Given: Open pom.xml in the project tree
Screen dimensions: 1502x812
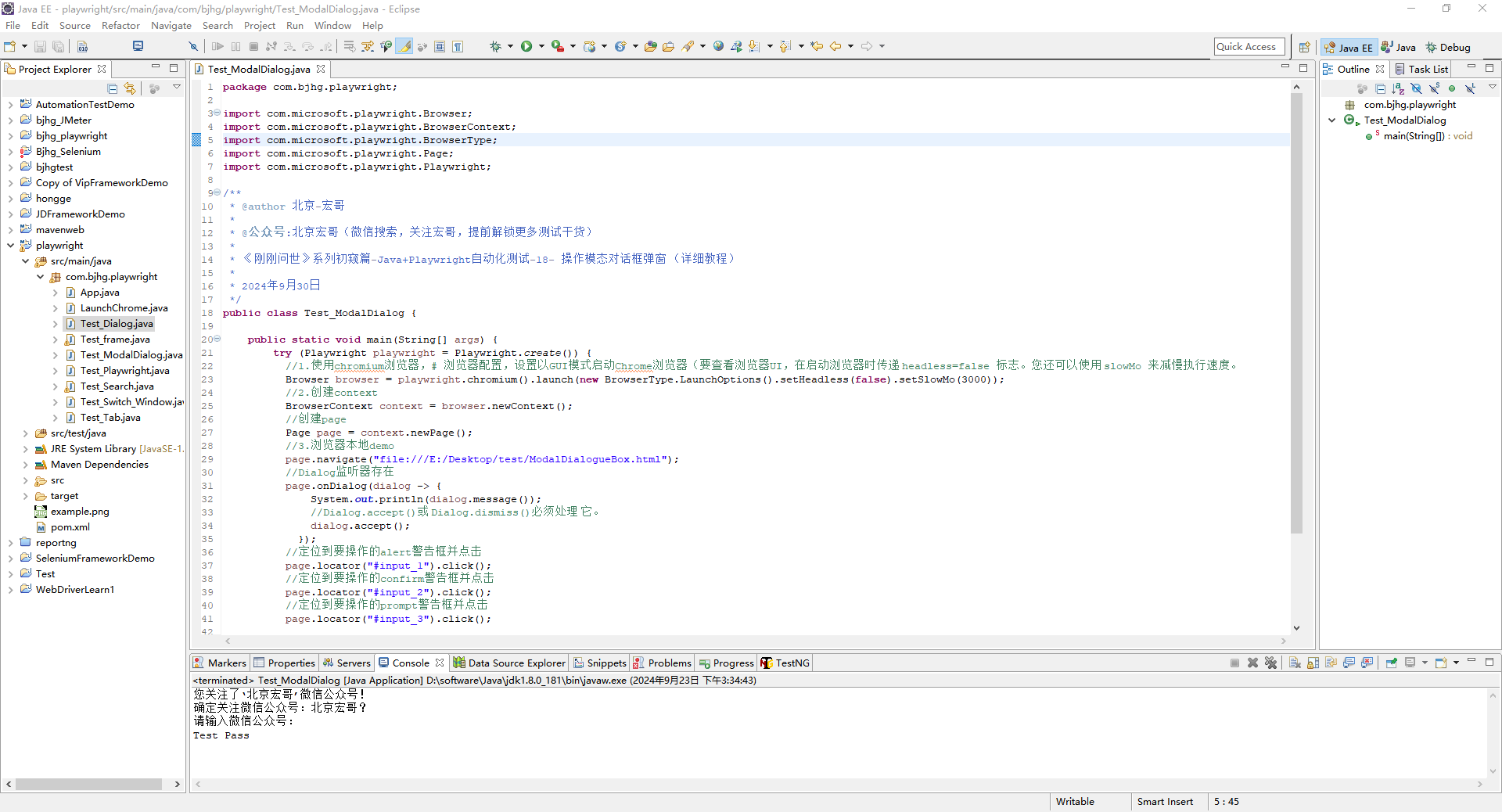Looking at the screenshot, I should click(70, 527).
